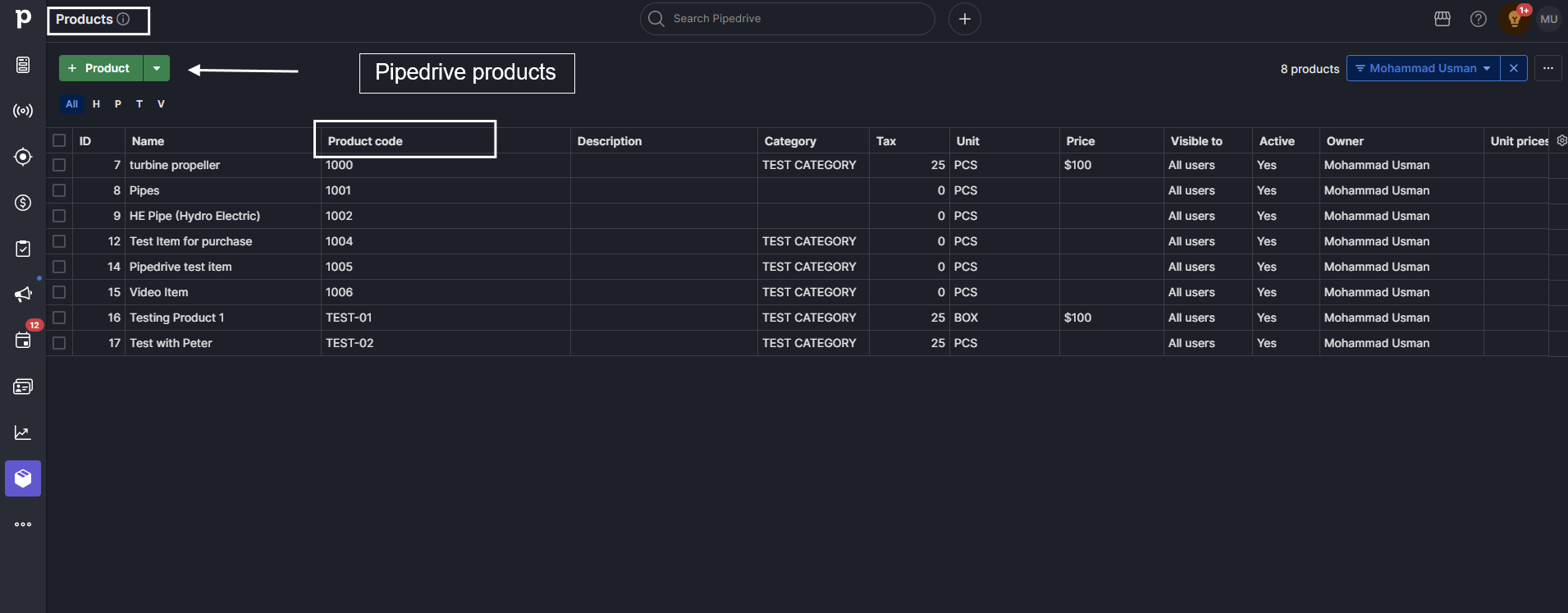Open the Leads sidebar icon
Image resolution: width=1568 pixels, height=613 pixels.
(x=23, y=65)
